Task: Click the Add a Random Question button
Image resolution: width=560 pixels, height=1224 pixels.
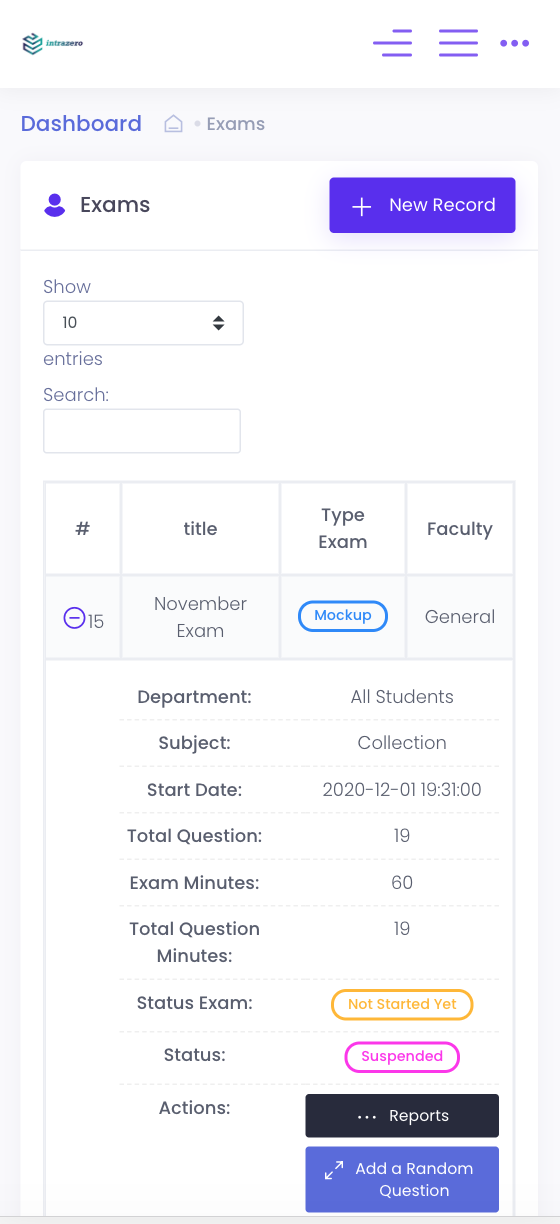Action: [x=402, y=1179]
